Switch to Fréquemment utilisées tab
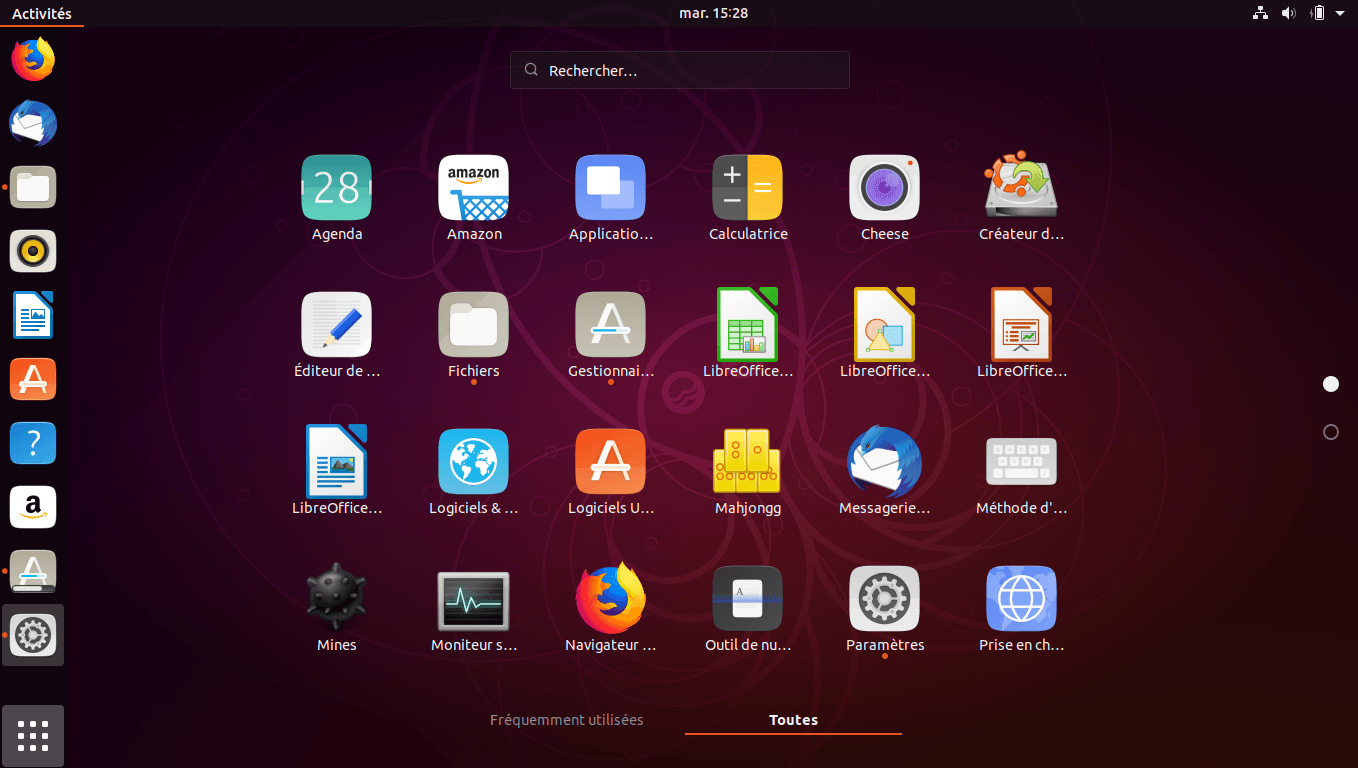1358x768 pixels. click(566, 720)
